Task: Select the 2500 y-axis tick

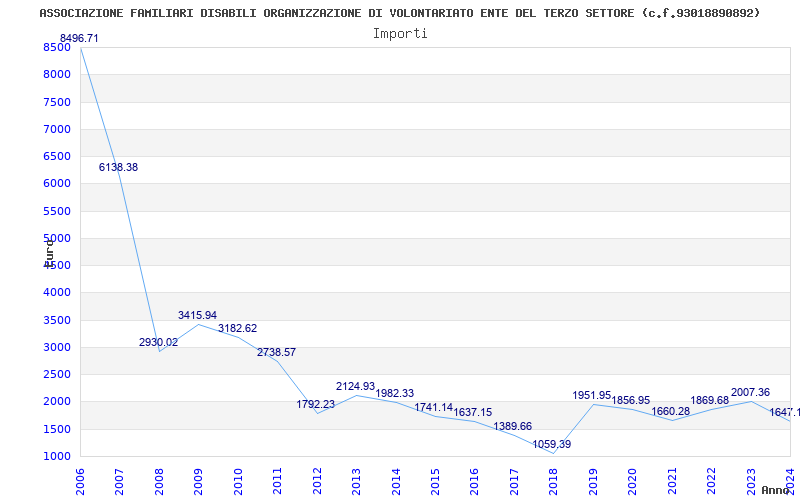Action: 57,374
